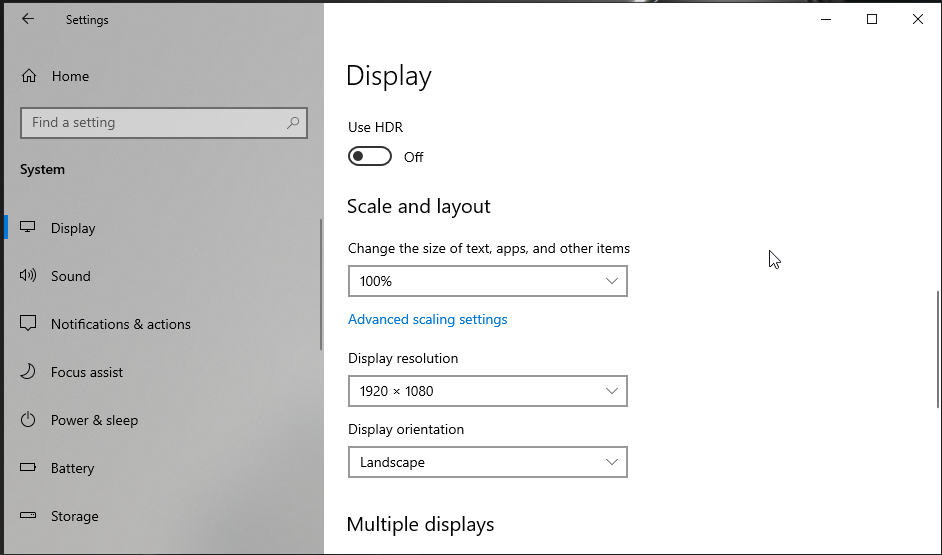Click the Home icon in sidebar
This screenshot has width=942, height=555.
[x=29, y=76]
